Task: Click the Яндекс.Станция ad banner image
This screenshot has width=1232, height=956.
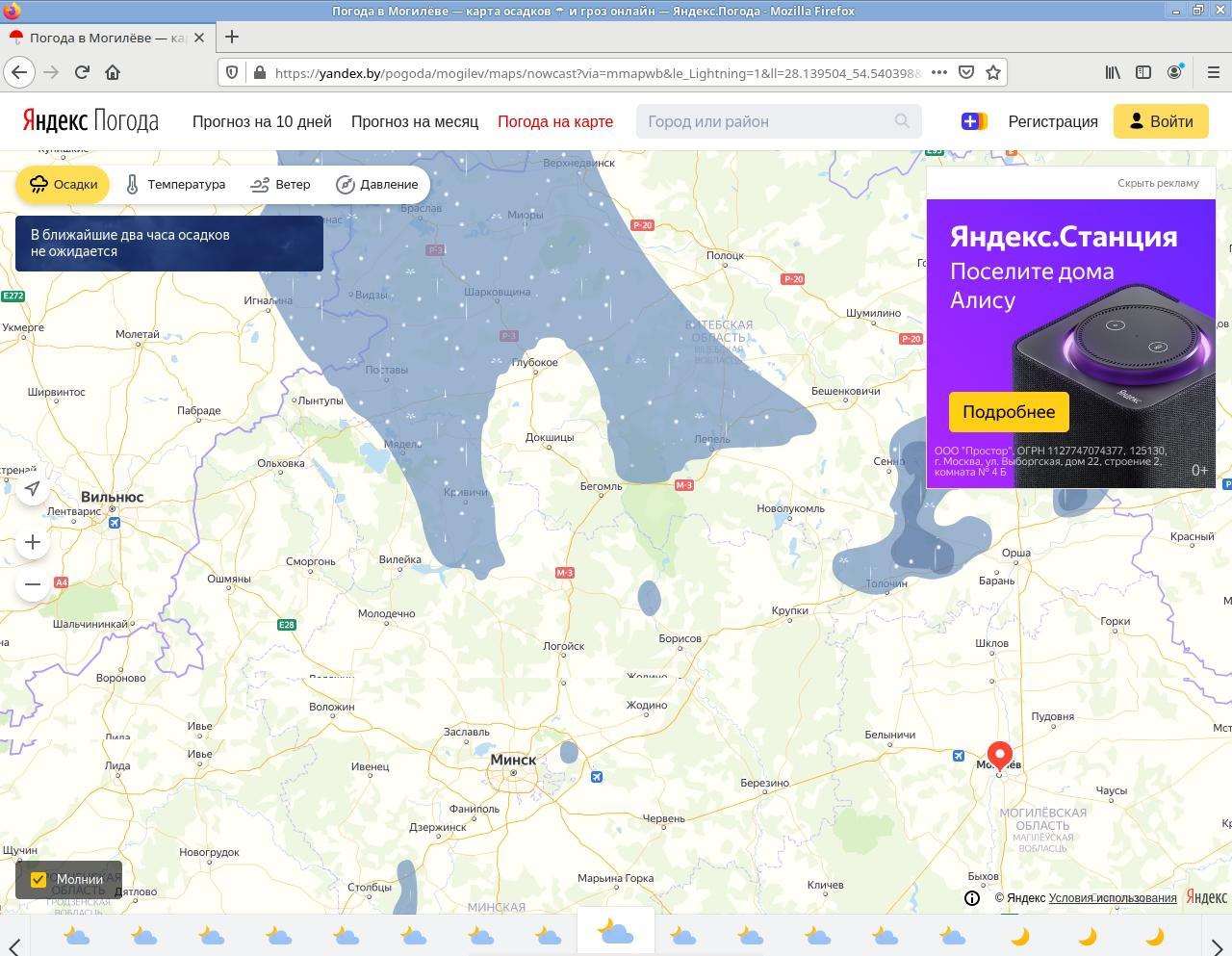Action: click(x=1071, y=344)
